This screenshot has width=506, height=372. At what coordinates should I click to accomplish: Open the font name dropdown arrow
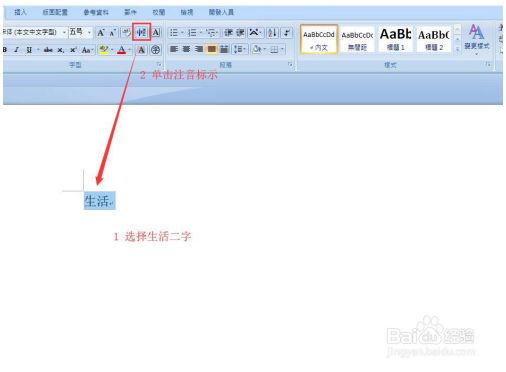[64, 32]
